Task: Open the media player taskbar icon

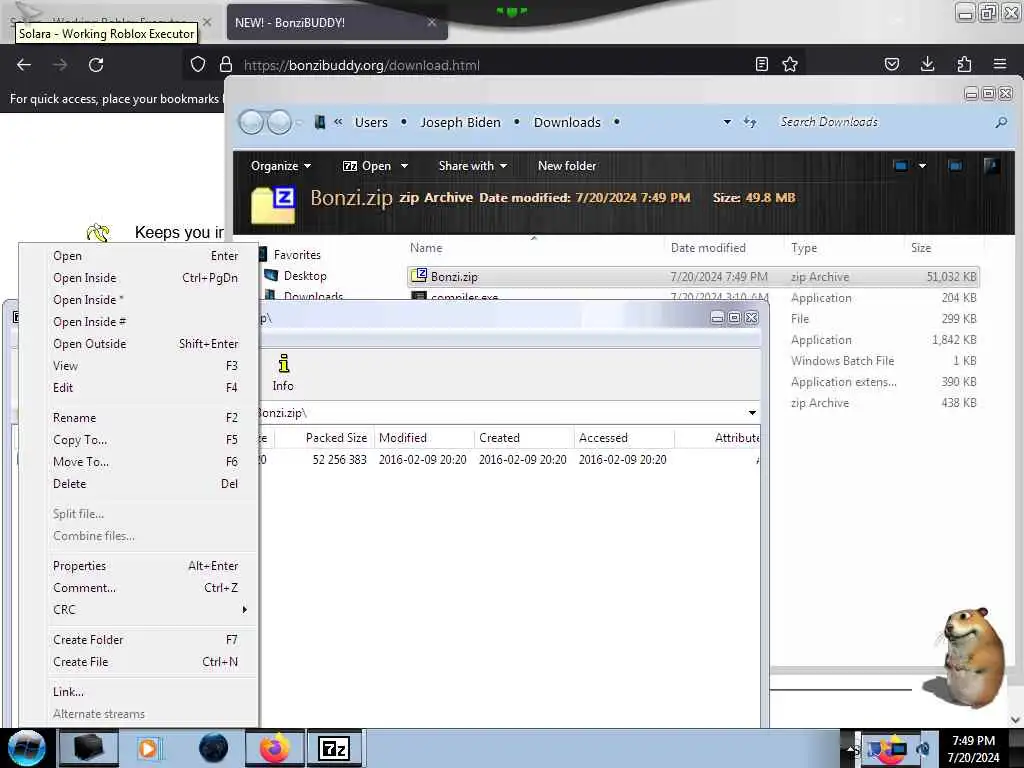Action: (148, 748)
